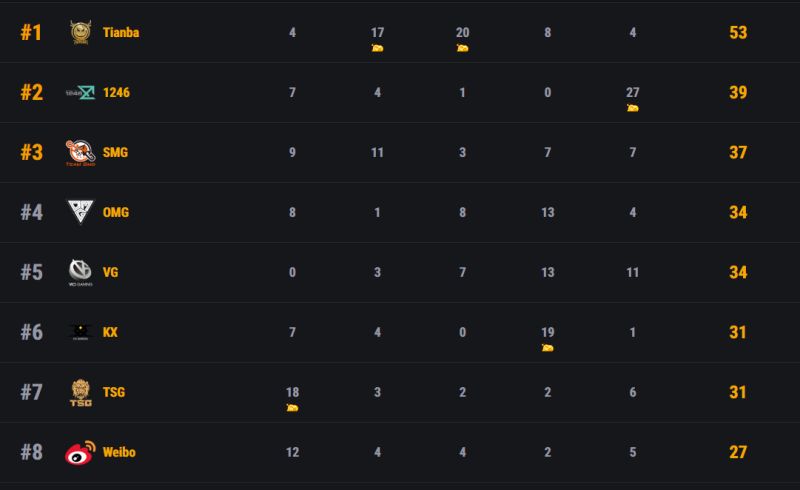Click the KX team logo
This screenshot has height=490, width=800.
click(80, 332)
